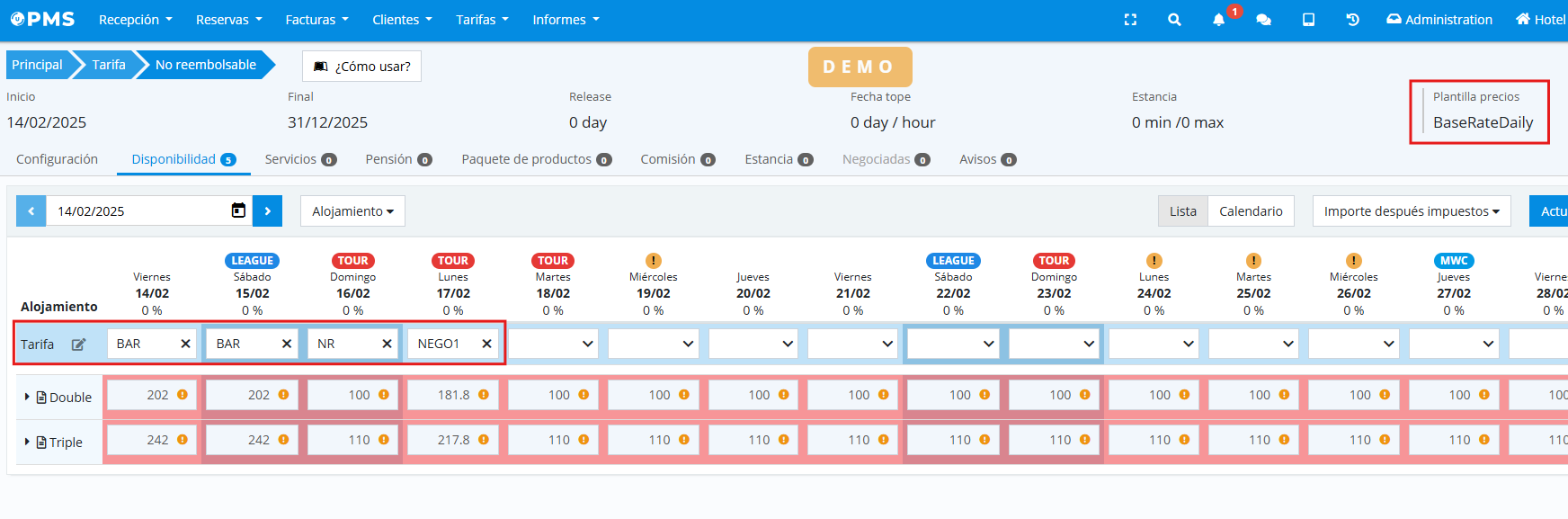Clear the NEGO1 rate on 17/02

coord(486,344)
